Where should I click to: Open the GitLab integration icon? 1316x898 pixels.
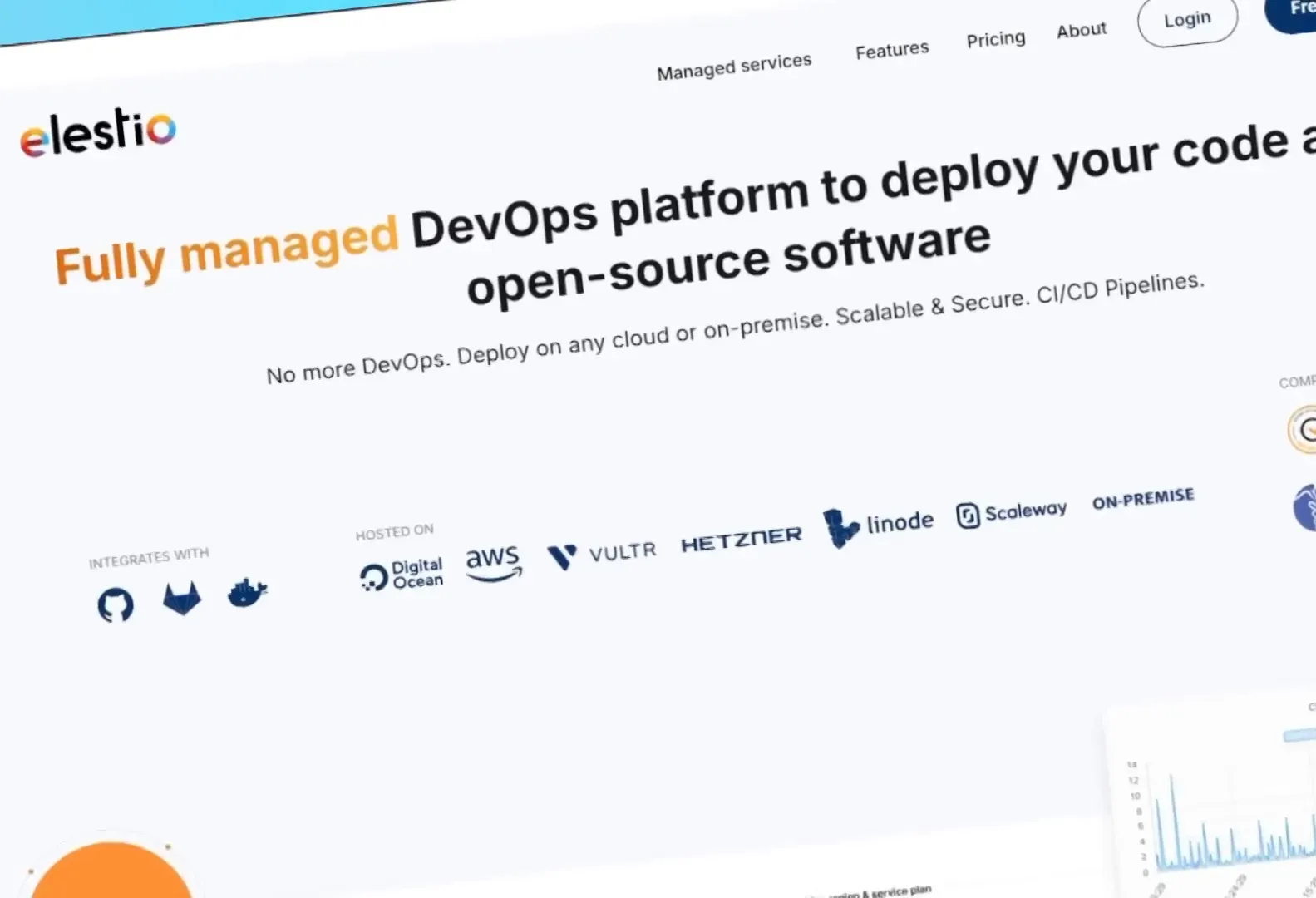point(182,598)
